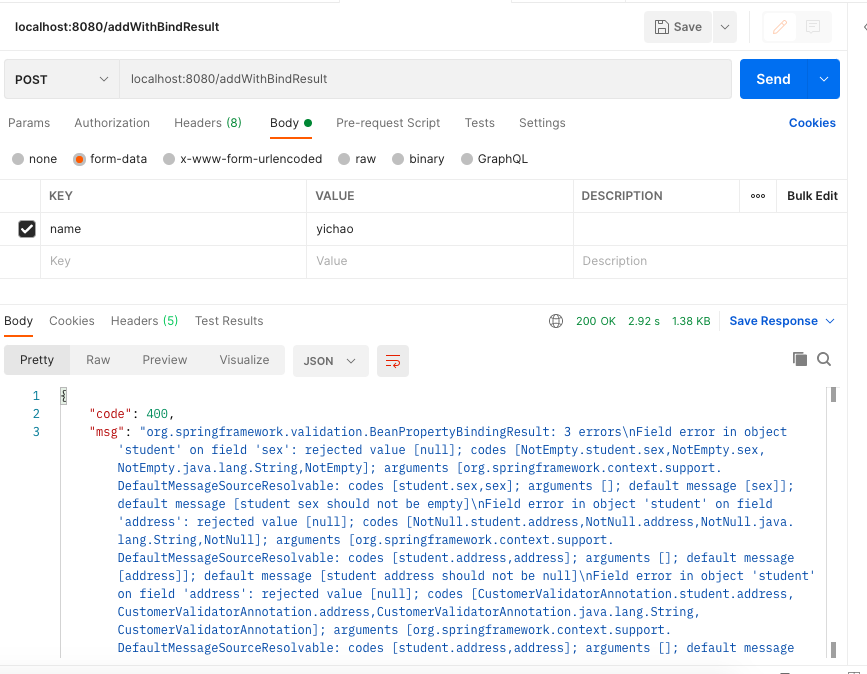Click the pencil edit icon
867x674 pixels.
coord(780,27)
